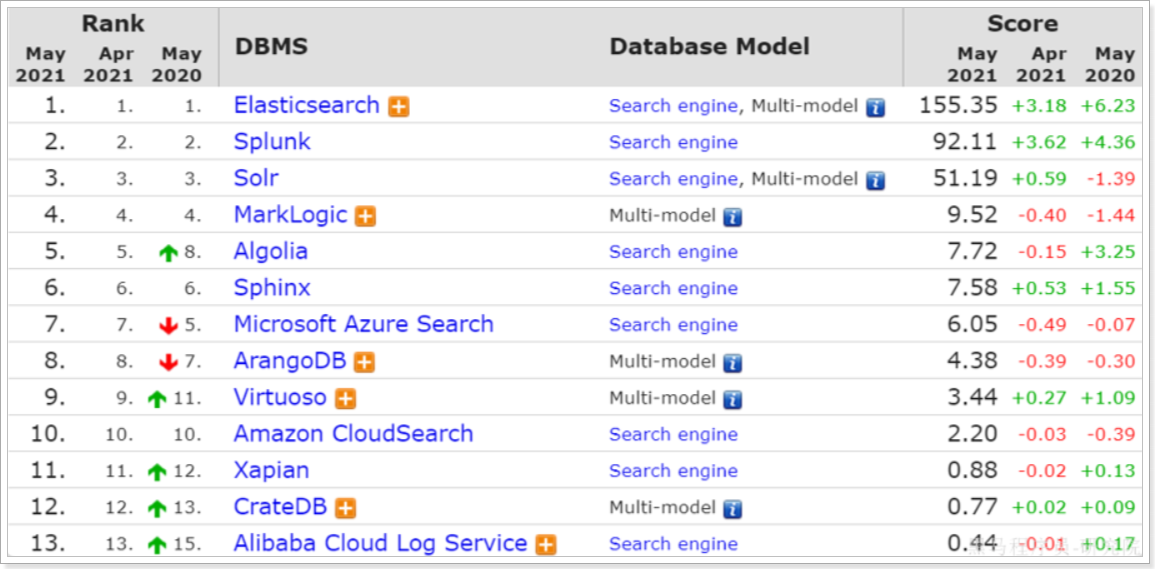Image resolution: width=1155 pixels, height=569 pixels.
Task: Open the info icon in Elasticsearch row
Action: click(875, 108)
